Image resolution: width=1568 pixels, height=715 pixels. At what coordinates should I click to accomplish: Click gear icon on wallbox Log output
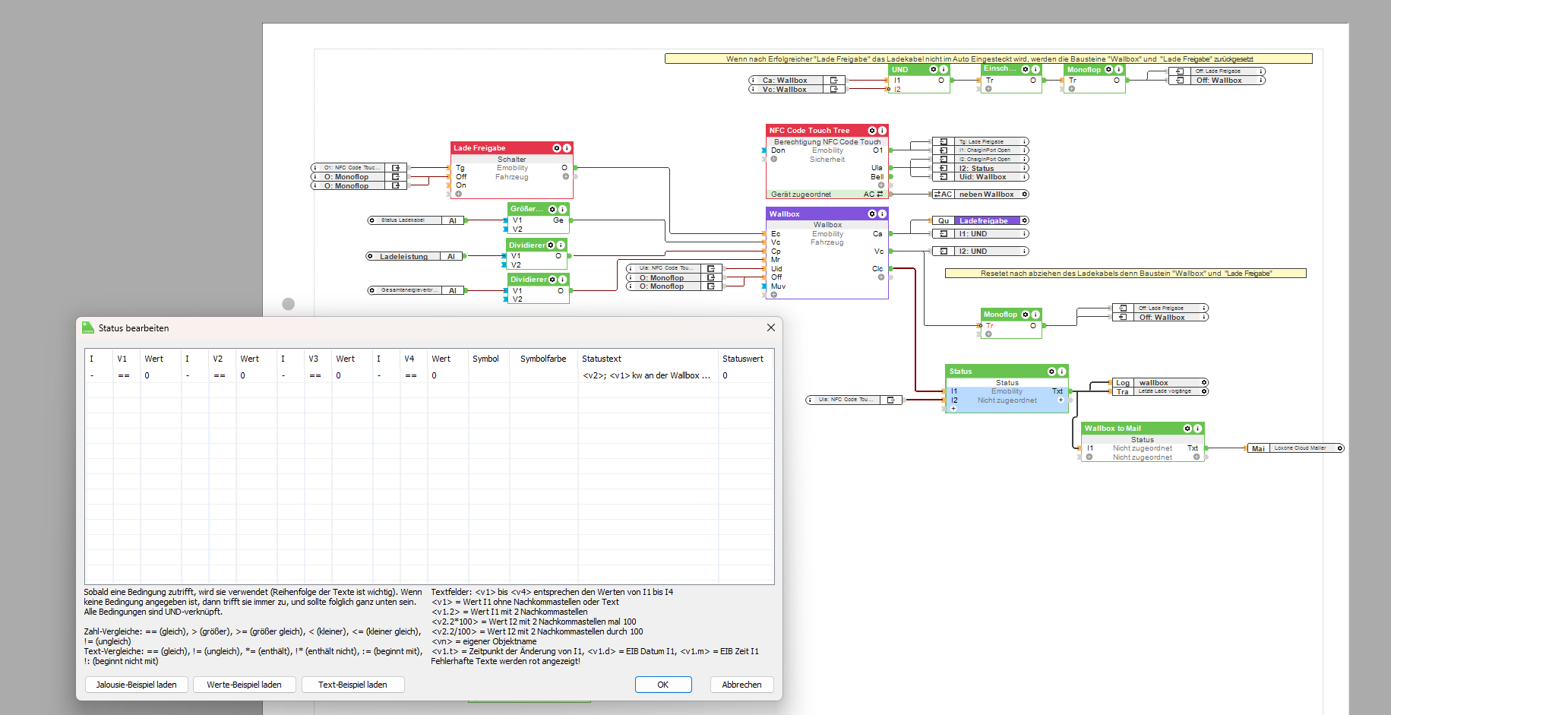pos(1204,383)
